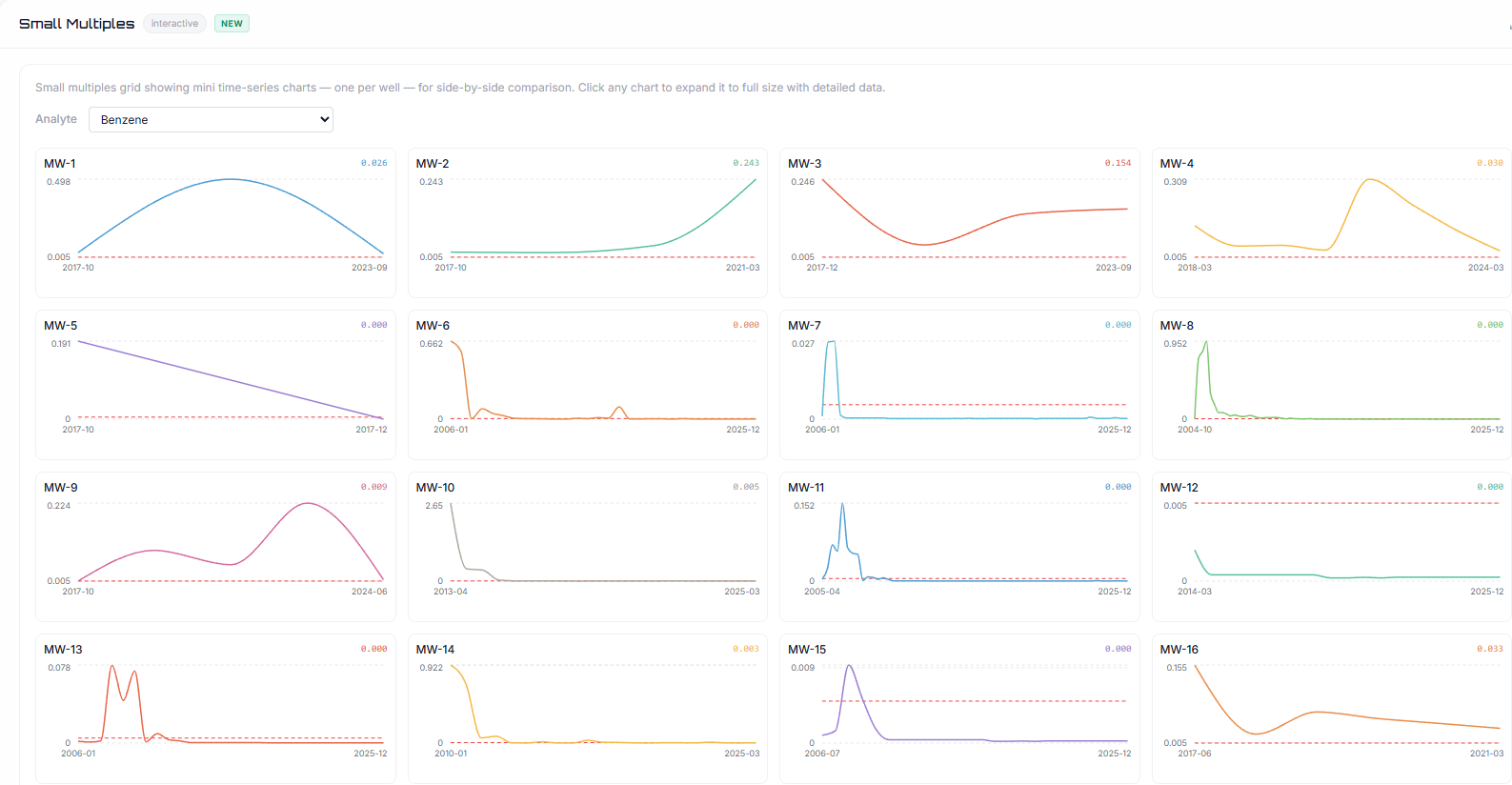Open the MW-3 time-series chart
Image resolution: width=1512 pixels, height=785 pixels.
tap(959, 222)
